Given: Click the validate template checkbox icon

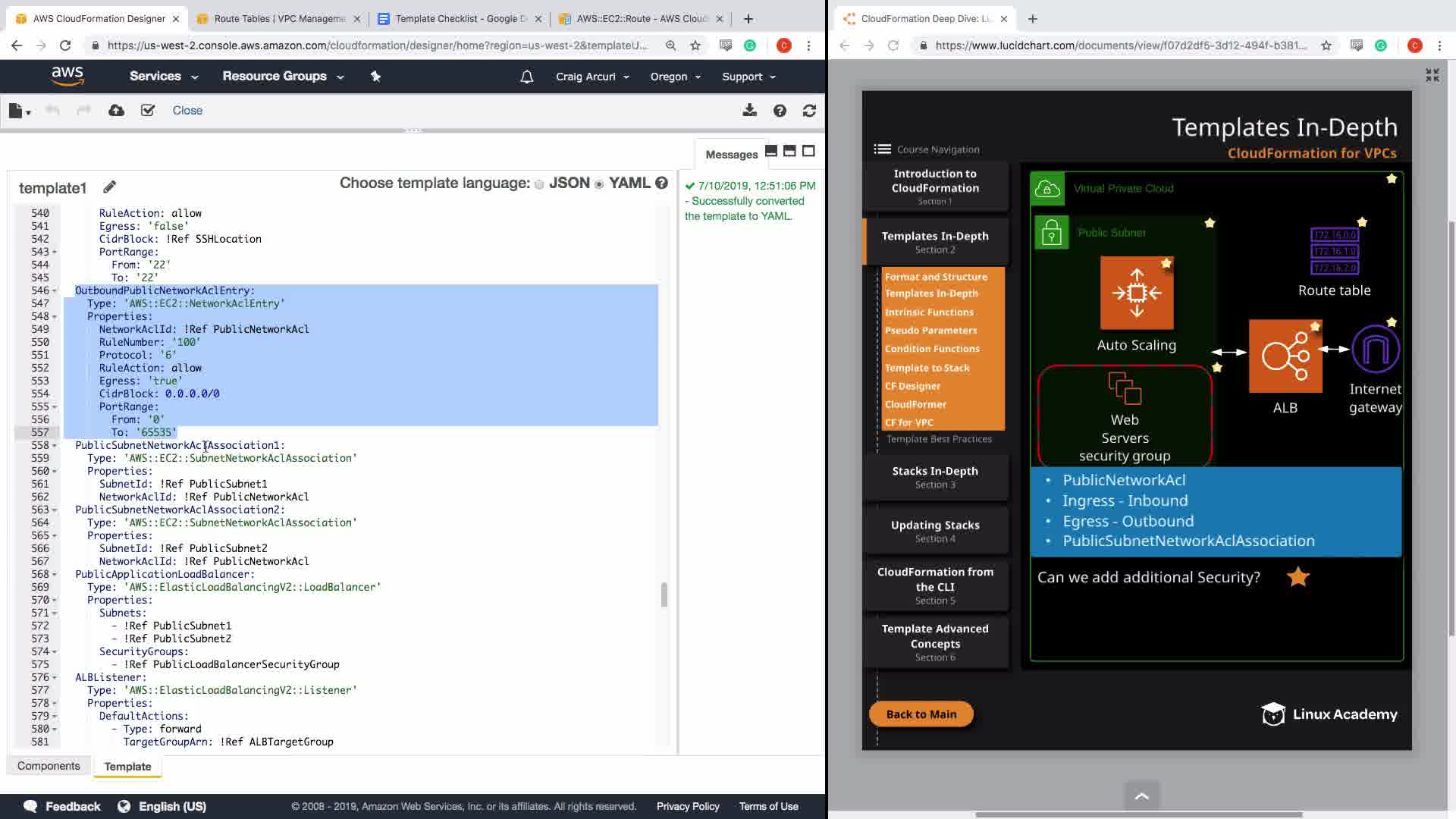Looking at the screenshot, I should (148, 111).
